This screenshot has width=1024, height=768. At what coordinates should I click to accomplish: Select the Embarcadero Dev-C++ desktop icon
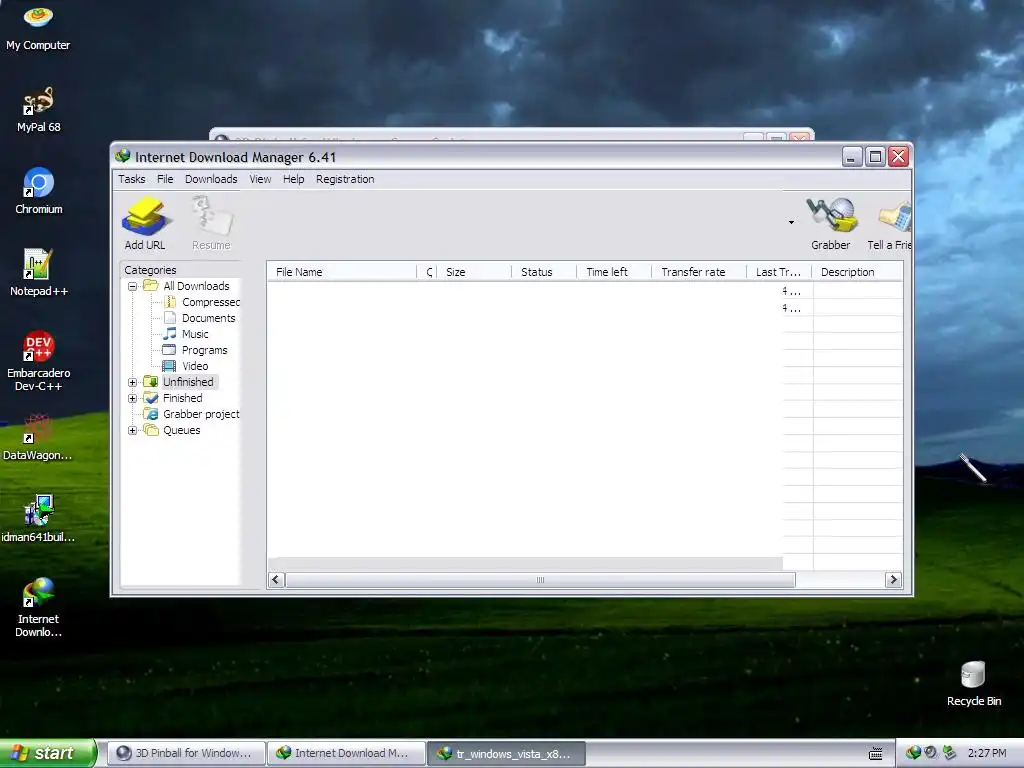coord(39,361)
